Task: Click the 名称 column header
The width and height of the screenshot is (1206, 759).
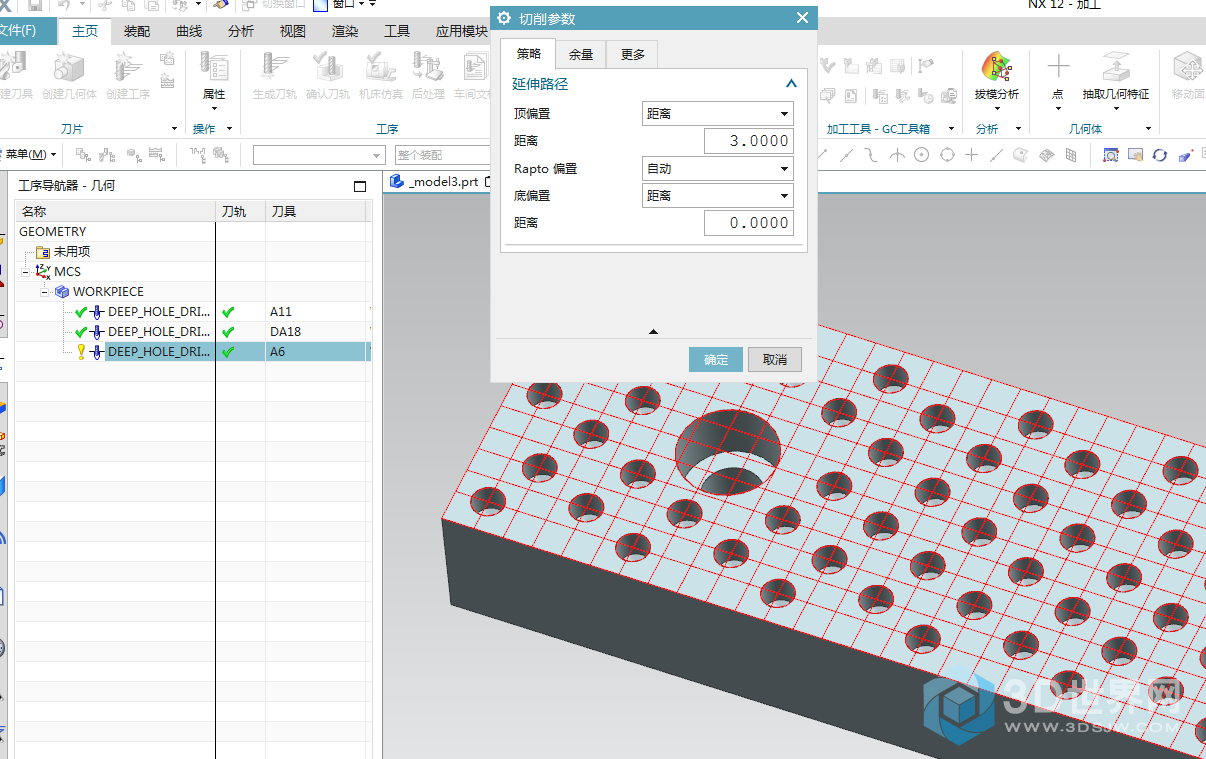Action: 115,212
